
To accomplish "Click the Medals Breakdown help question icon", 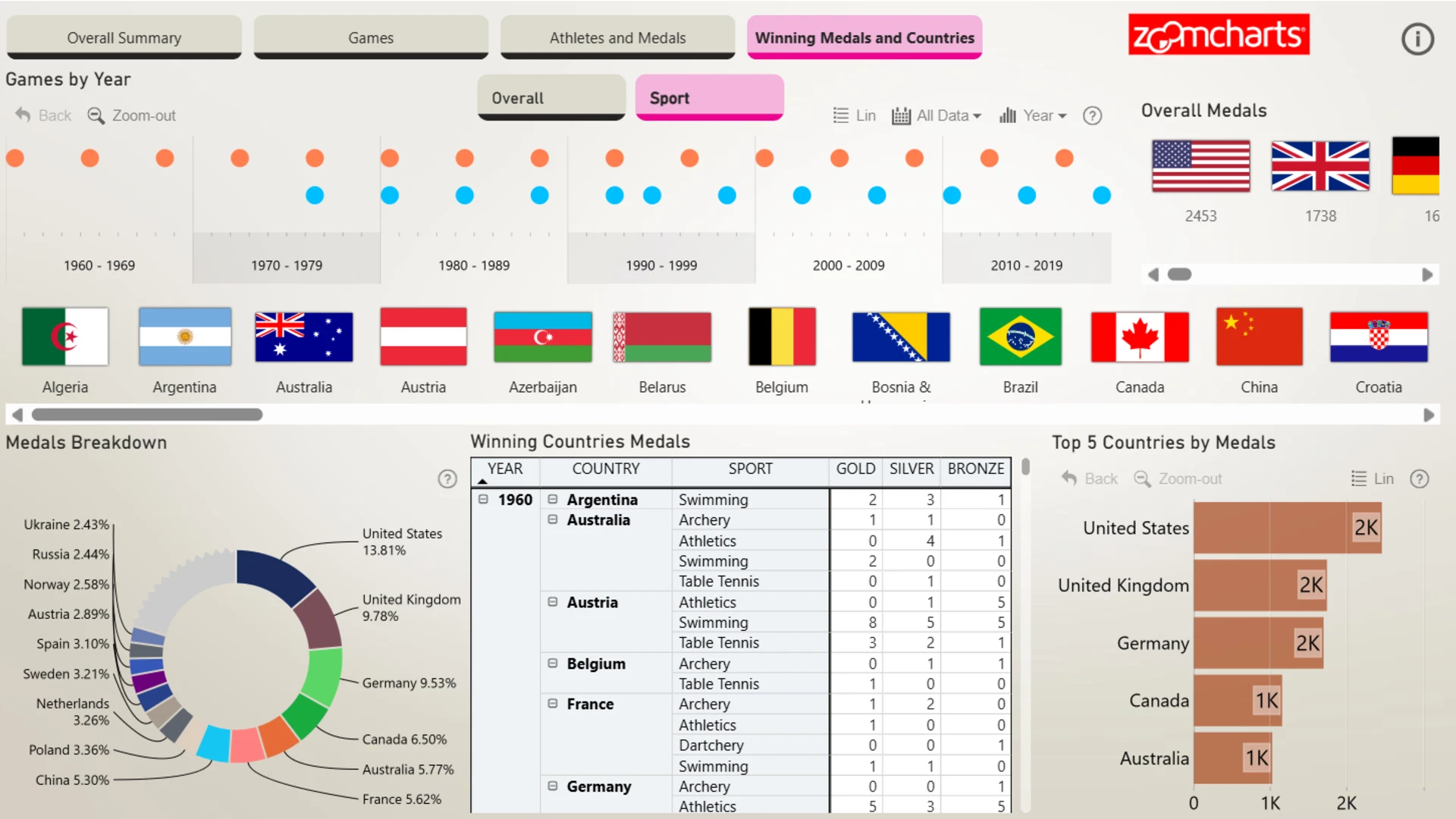I will (447, 479).
